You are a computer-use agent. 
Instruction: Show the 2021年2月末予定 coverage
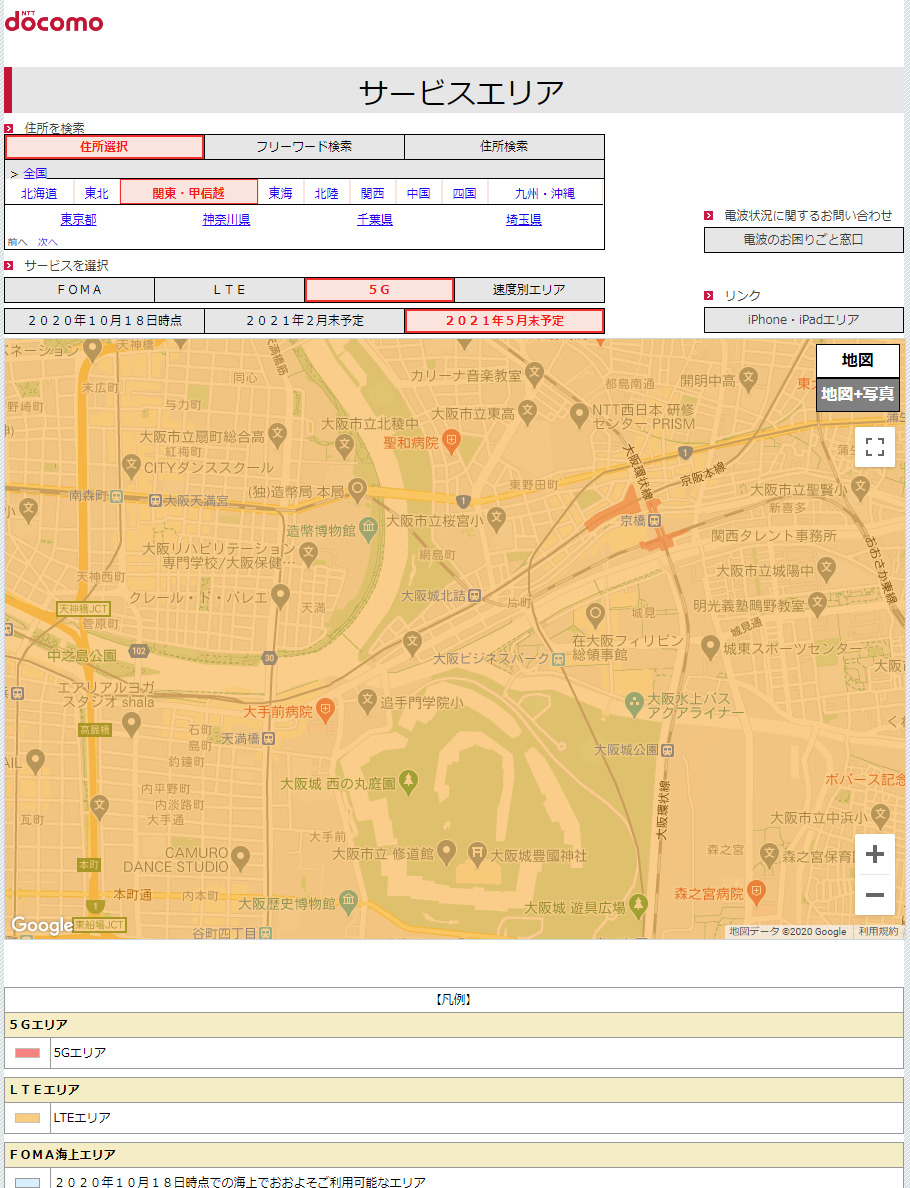click(x=305, y=321)
